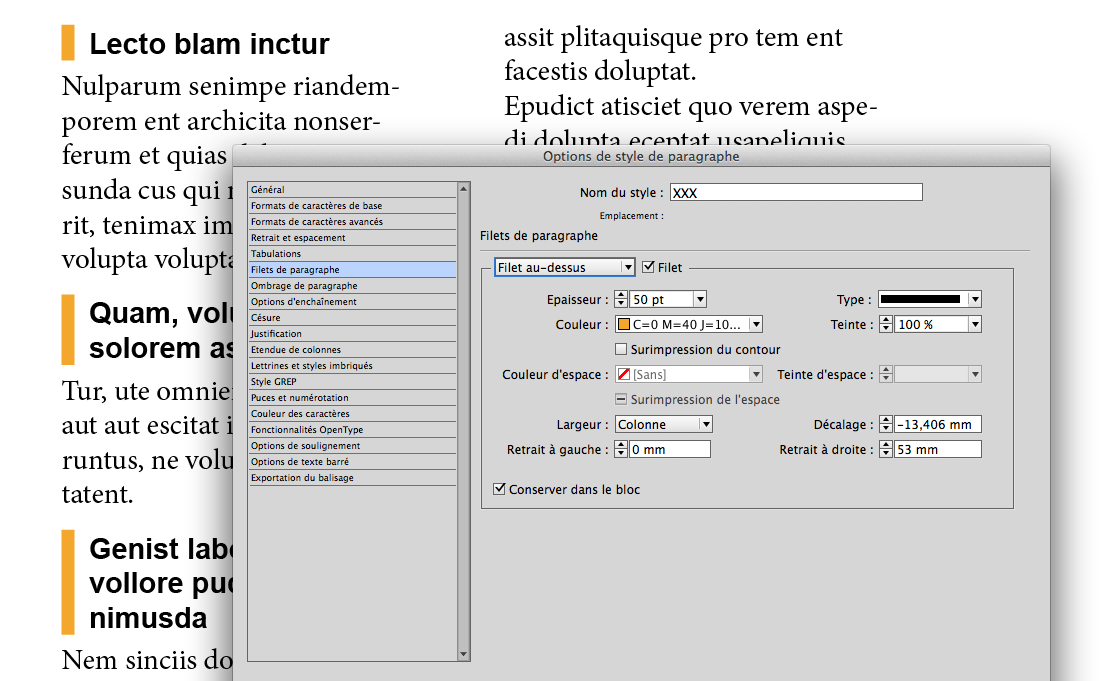Click the Teinte stepper arrows
Screen dimensions: 1104x681
pyautogui.click(x=886, y=325)
